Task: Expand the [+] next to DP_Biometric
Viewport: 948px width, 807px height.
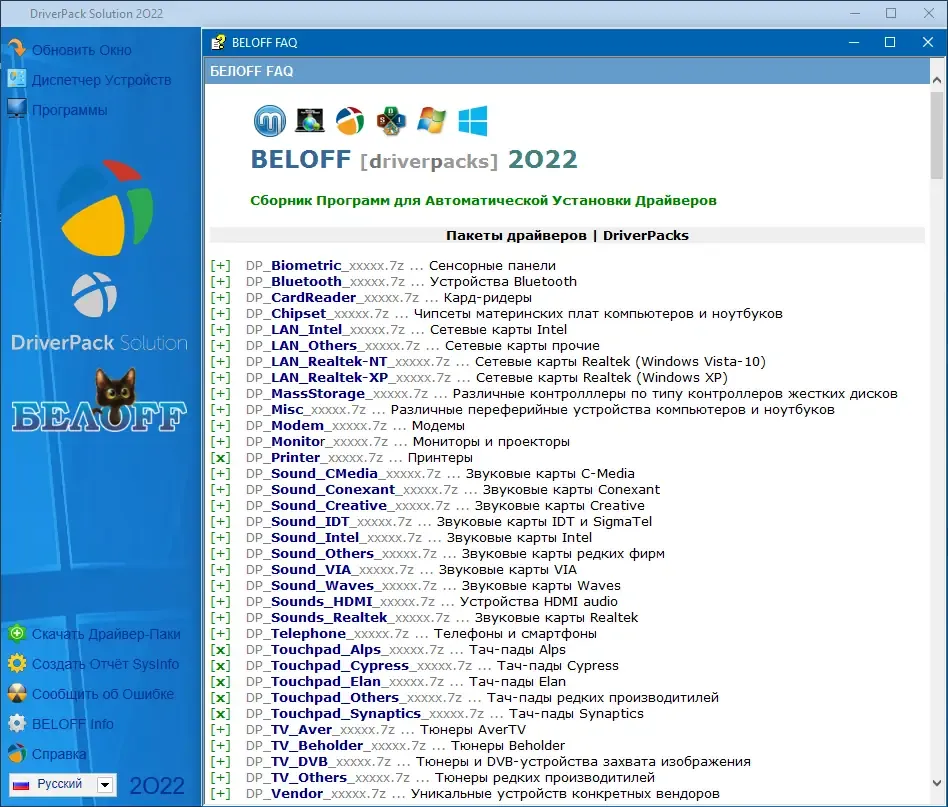Action: point(221,265)
